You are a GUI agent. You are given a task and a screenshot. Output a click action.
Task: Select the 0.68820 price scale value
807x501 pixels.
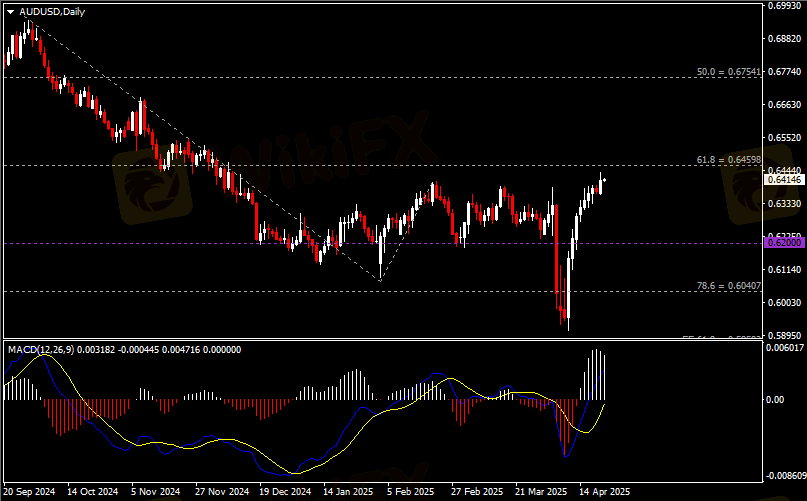pos(784,39)
